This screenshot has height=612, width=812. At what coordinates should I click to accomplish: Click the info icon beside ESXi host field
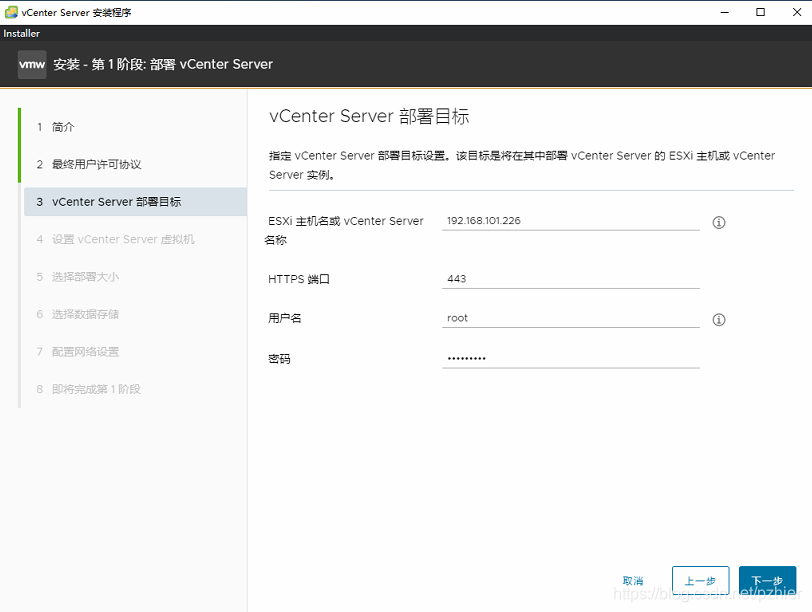coord(719,223)
